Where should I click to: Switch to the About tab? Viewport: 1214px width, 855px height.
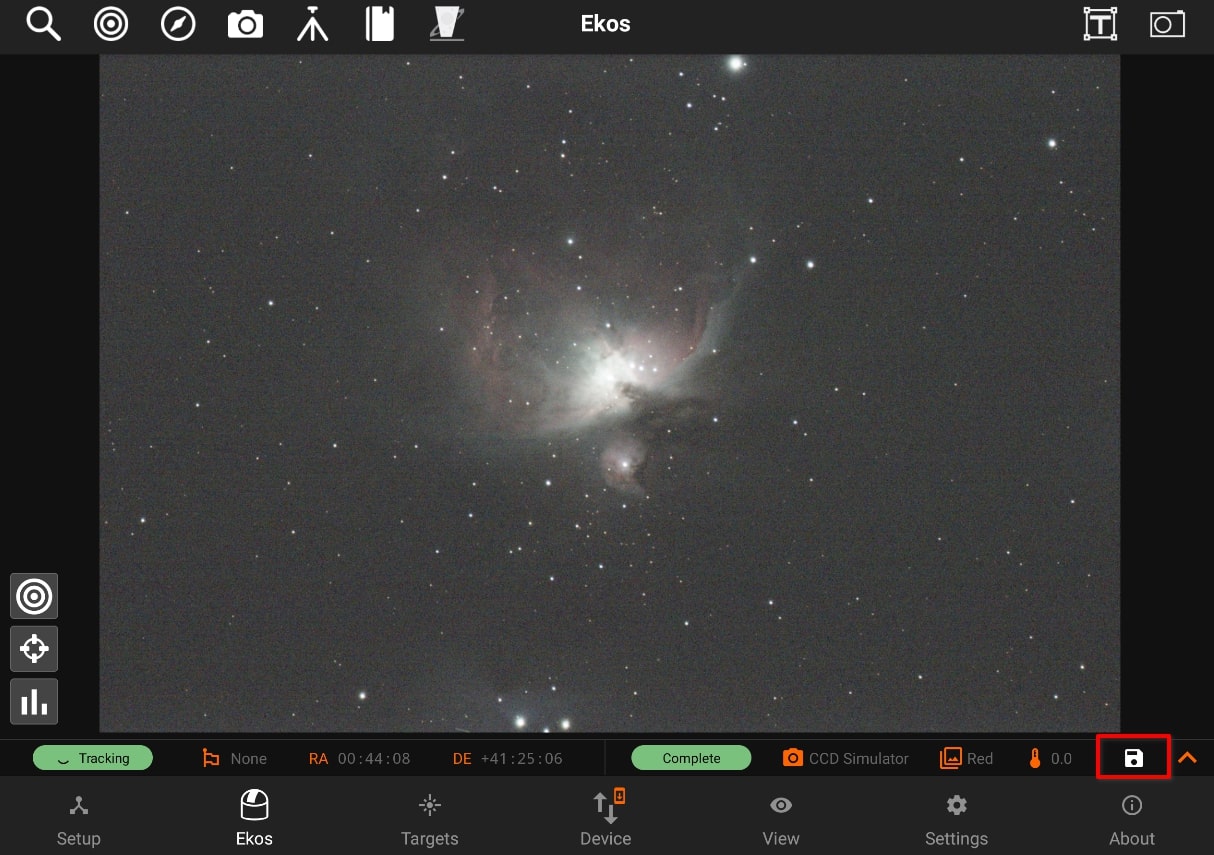click(1132, 821)
